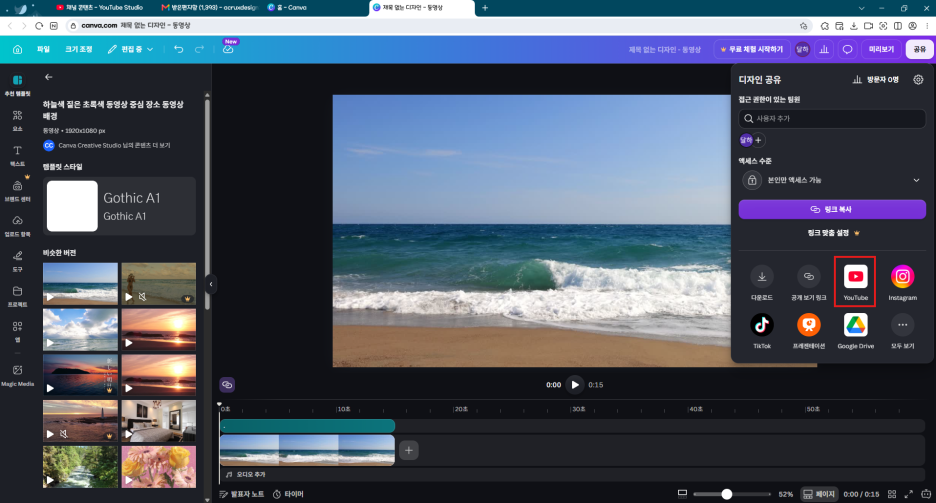
Task: Open the 텍스트 text panel
Action: pyautogui.click(x=17, y=155)
